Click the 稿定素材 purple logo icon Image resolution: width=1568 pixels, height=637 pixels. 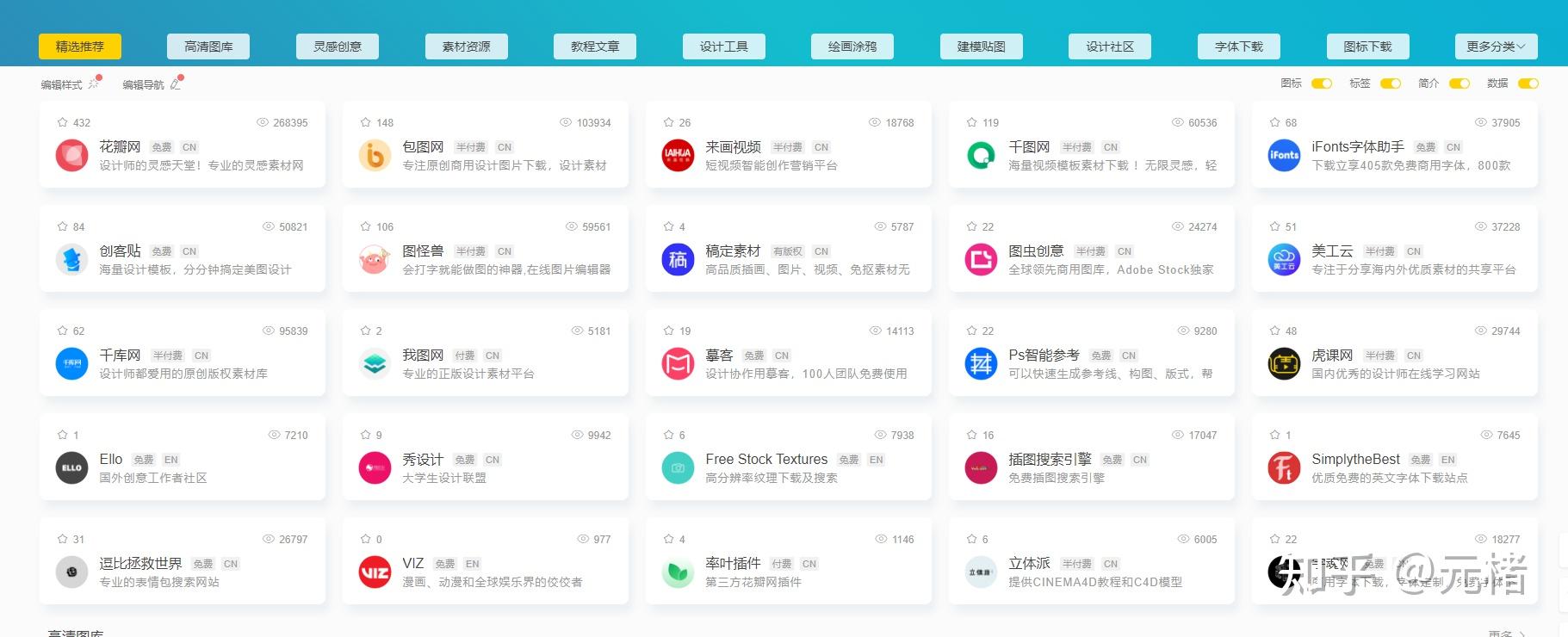click(678, 260)
